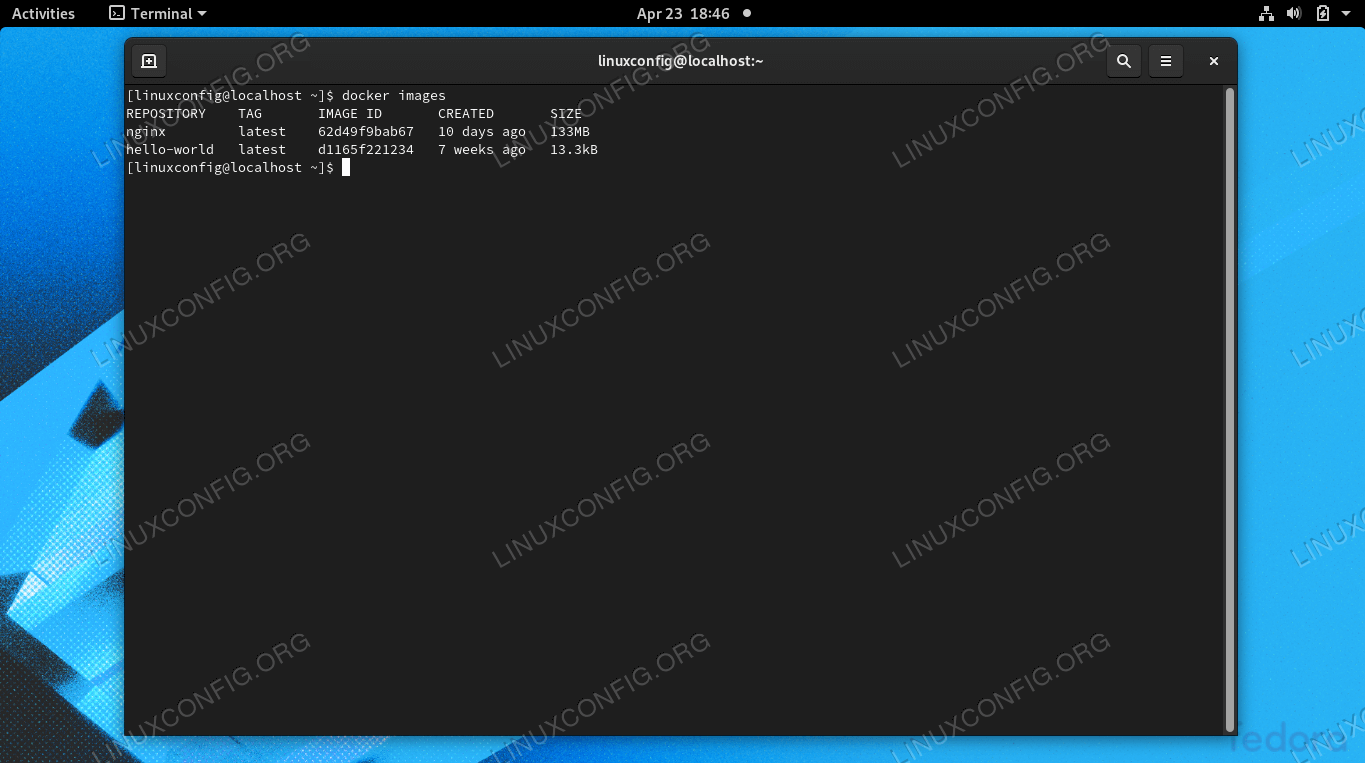Click the volume speaker icon

pos(1294,13)
